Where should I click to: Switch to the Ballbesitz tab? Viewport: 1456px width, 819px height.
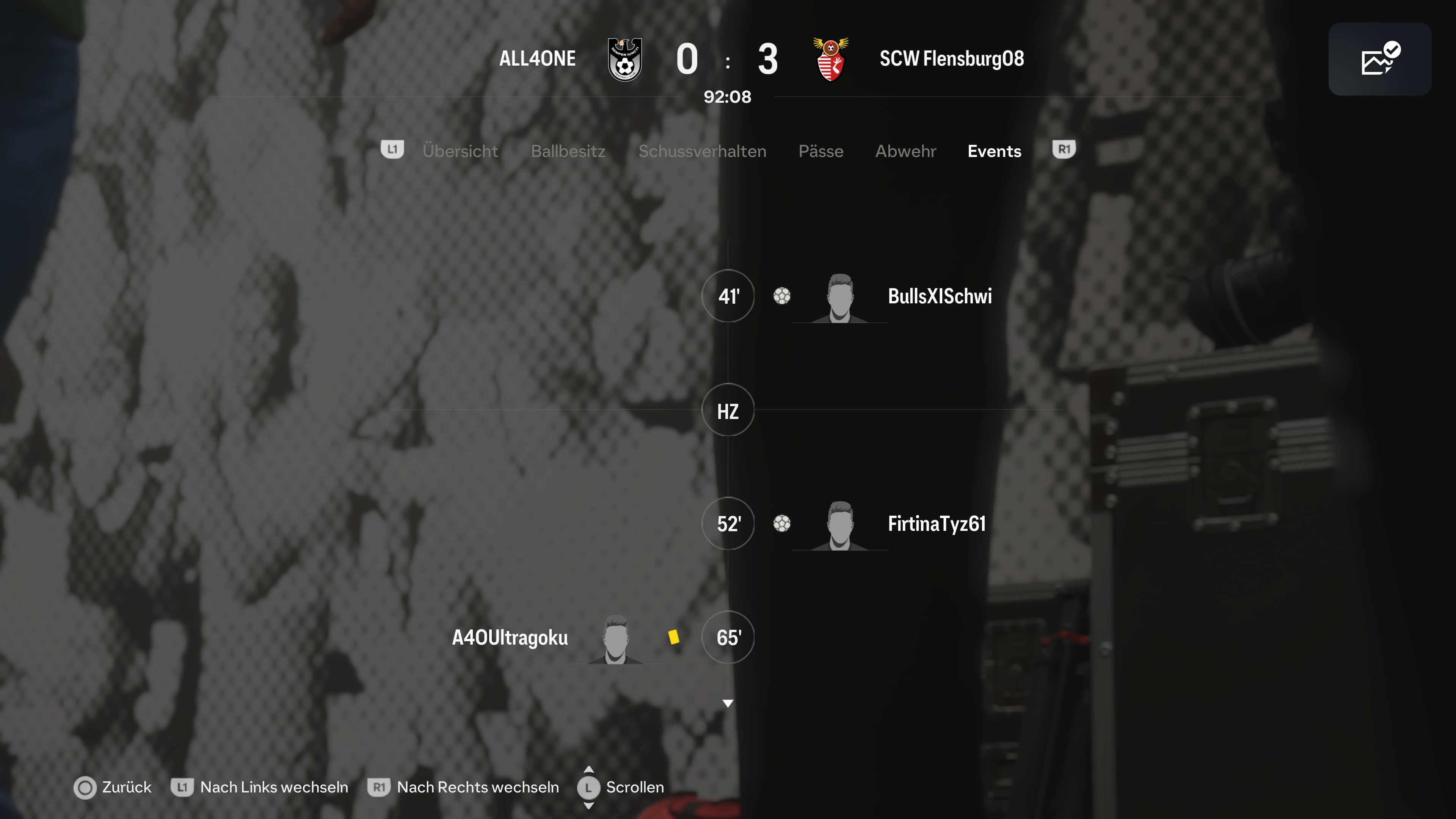(568, 151)
